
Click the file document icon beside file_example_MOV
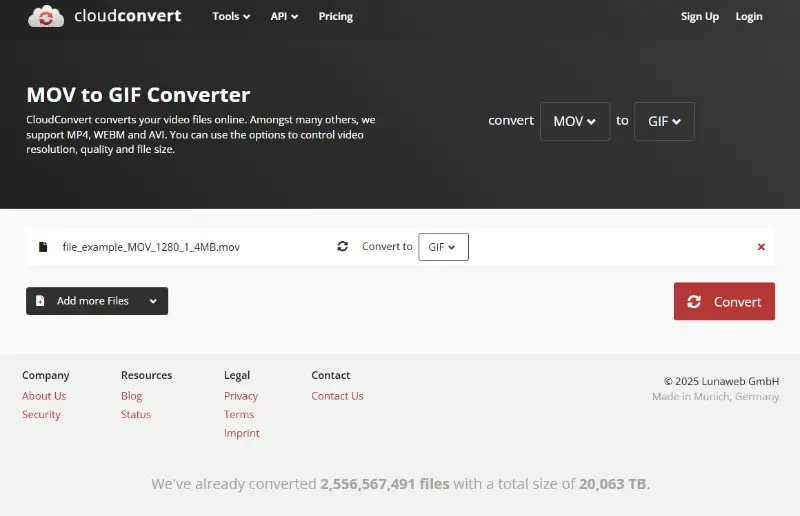point(43,247)
